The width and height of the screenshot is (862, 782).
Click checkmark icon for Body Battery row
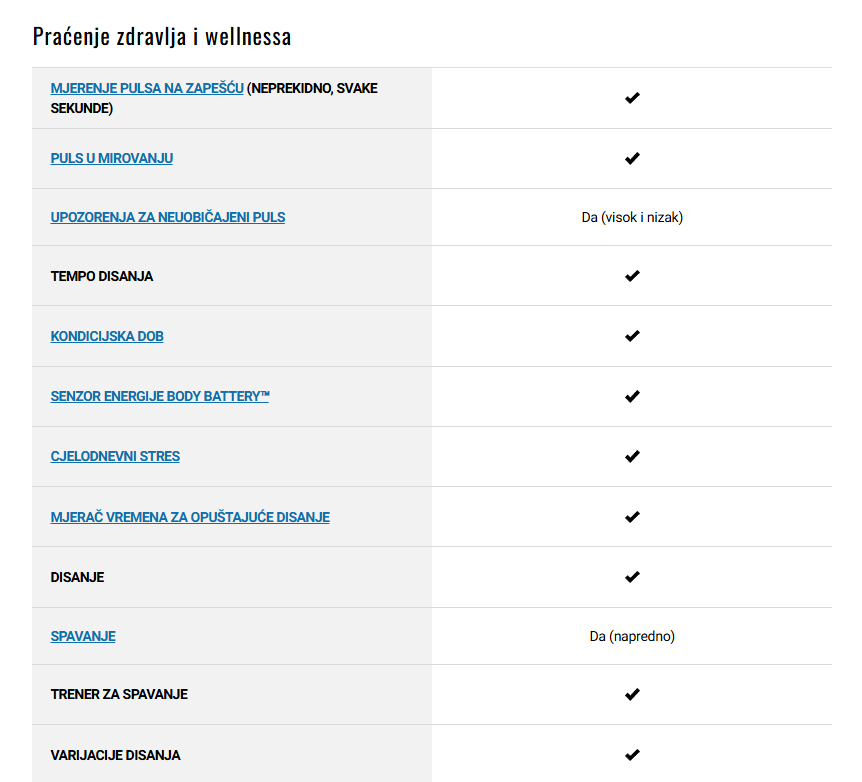point(632,396)
